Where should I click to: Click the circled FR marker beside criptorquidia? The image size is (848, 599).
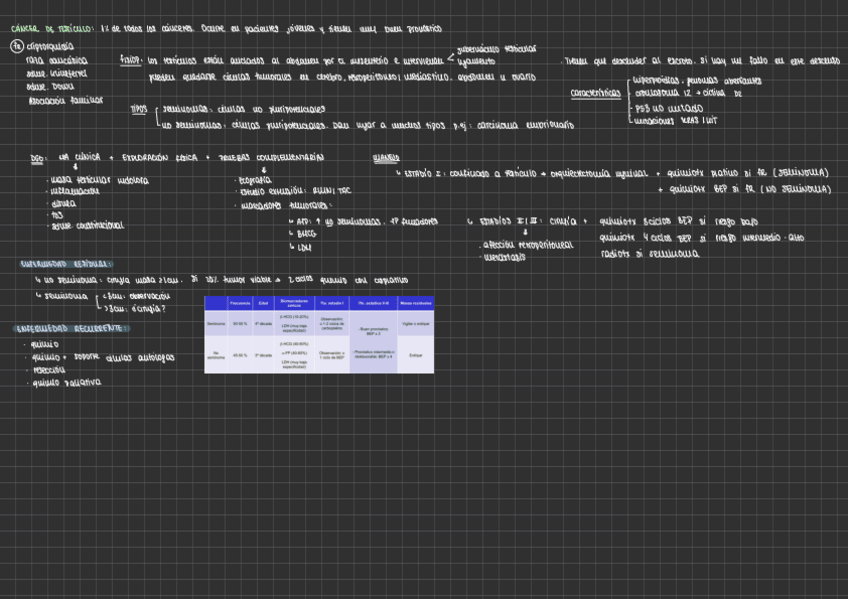pyautogui.click(x=17, y=46)
